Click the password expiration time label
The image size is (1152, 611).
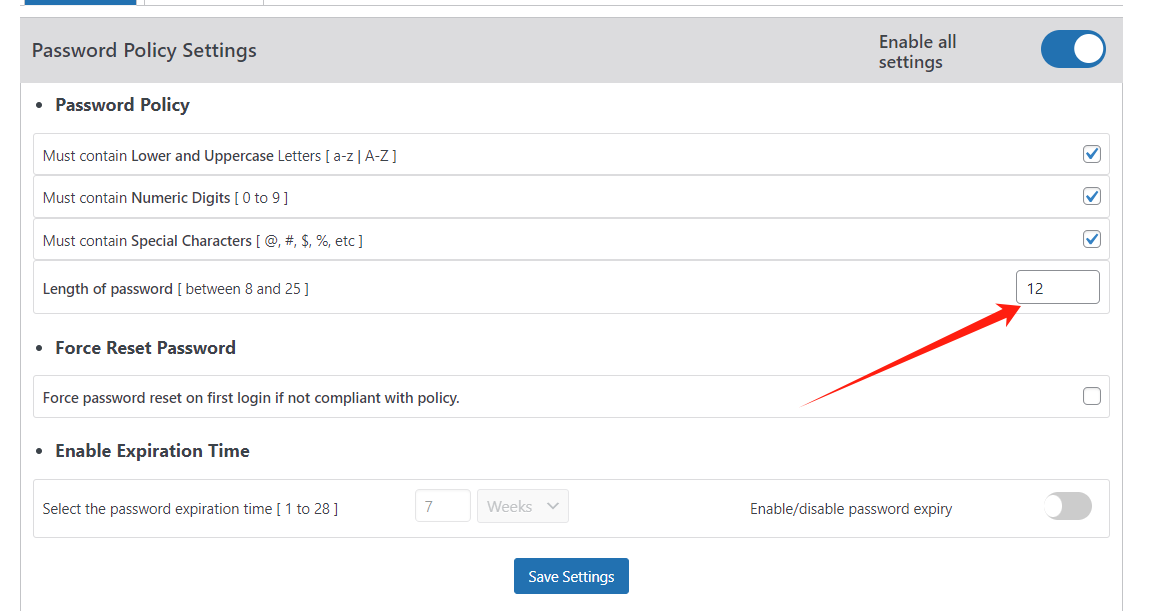[x=190, y=508]
